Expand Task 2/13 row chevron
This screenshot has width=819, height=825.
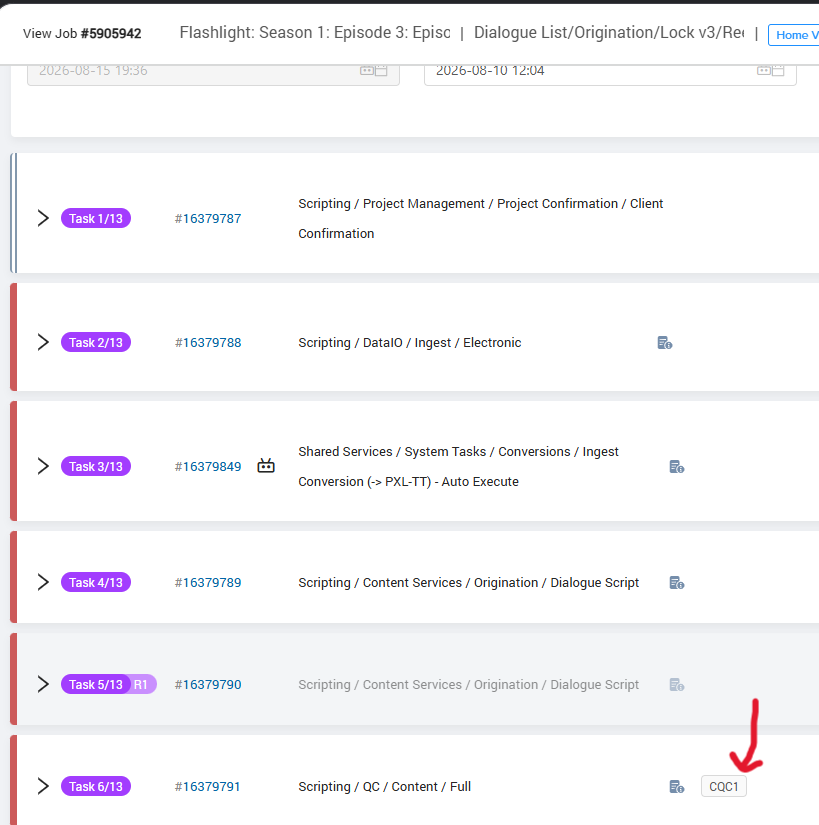pyautogui.click(x=43, y=342)
